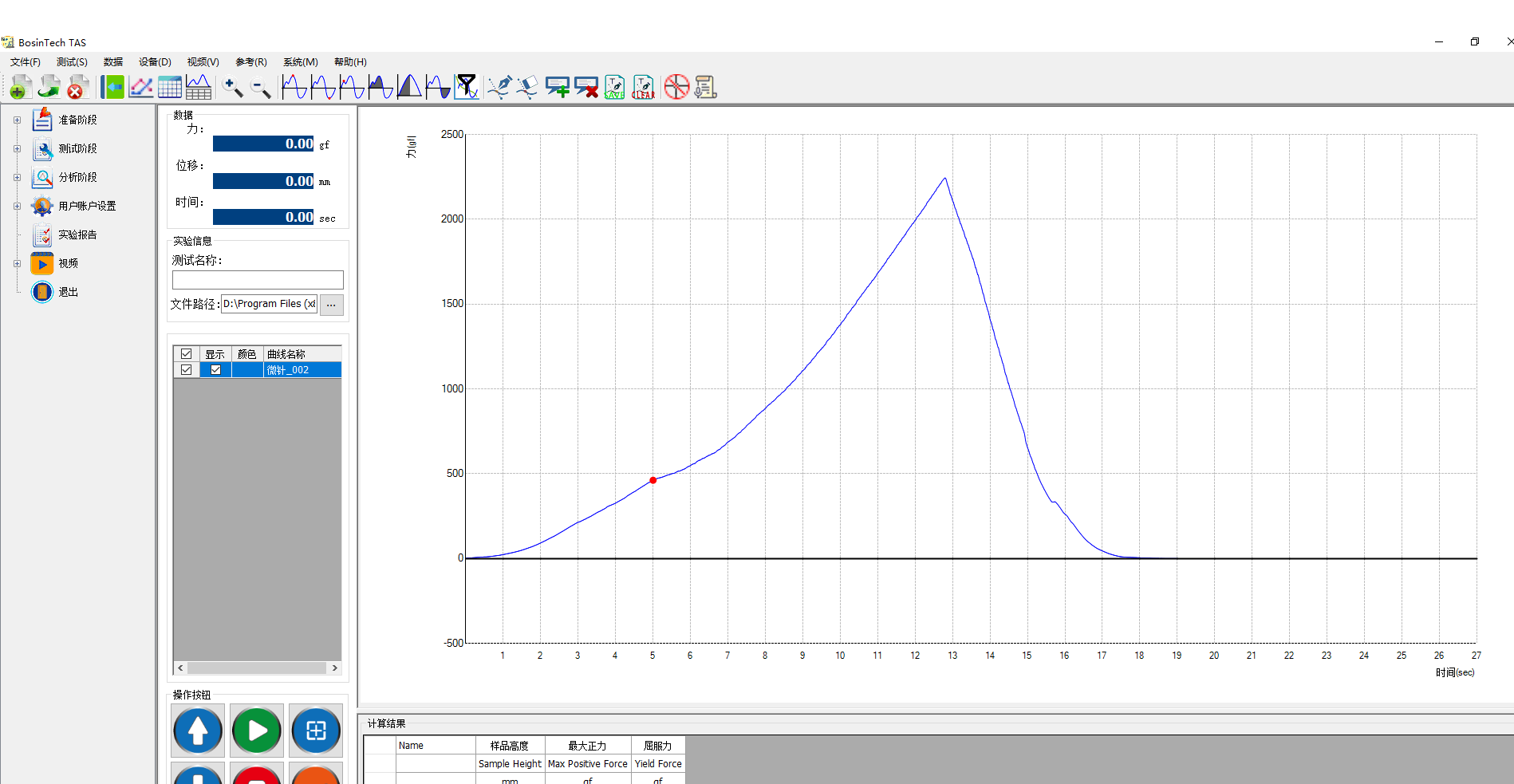
Task: Open the line chart view icon
Action: [141, 87]
